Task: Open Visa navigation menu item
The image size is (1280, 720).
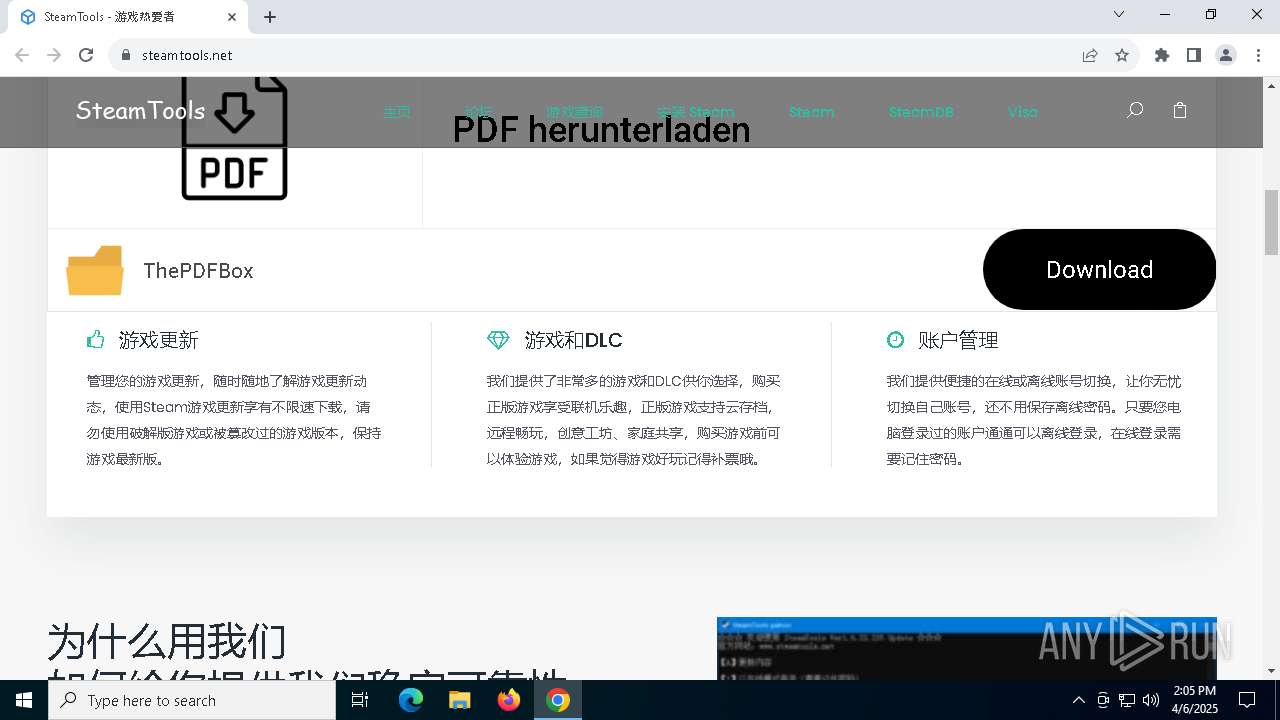Action: (x=1022, y=112)
